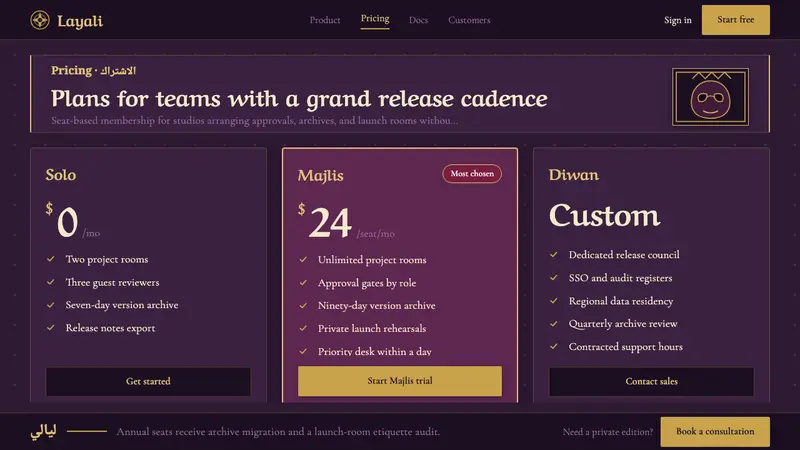Click the 'Need a private edition?' text
800x450 pixels.
[x=608, y=432]
